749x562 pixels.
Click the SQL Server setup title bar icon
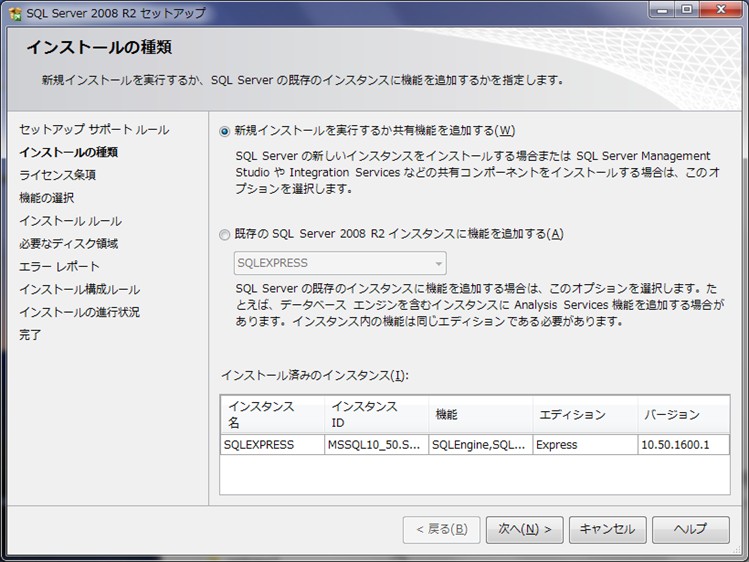(x=15, y=13)
